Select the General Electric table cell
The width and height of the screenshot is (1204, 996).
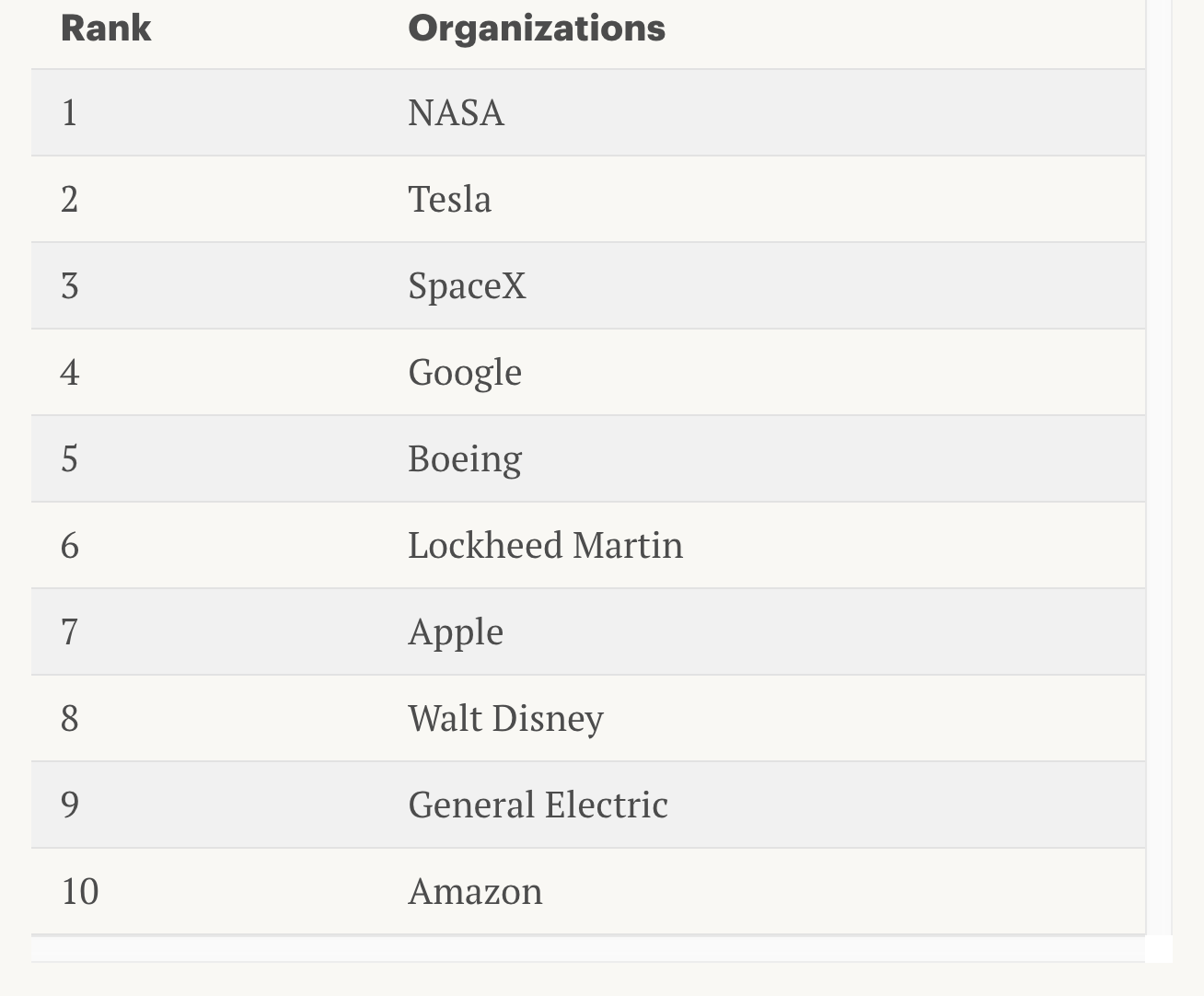[x=538, y=805]
